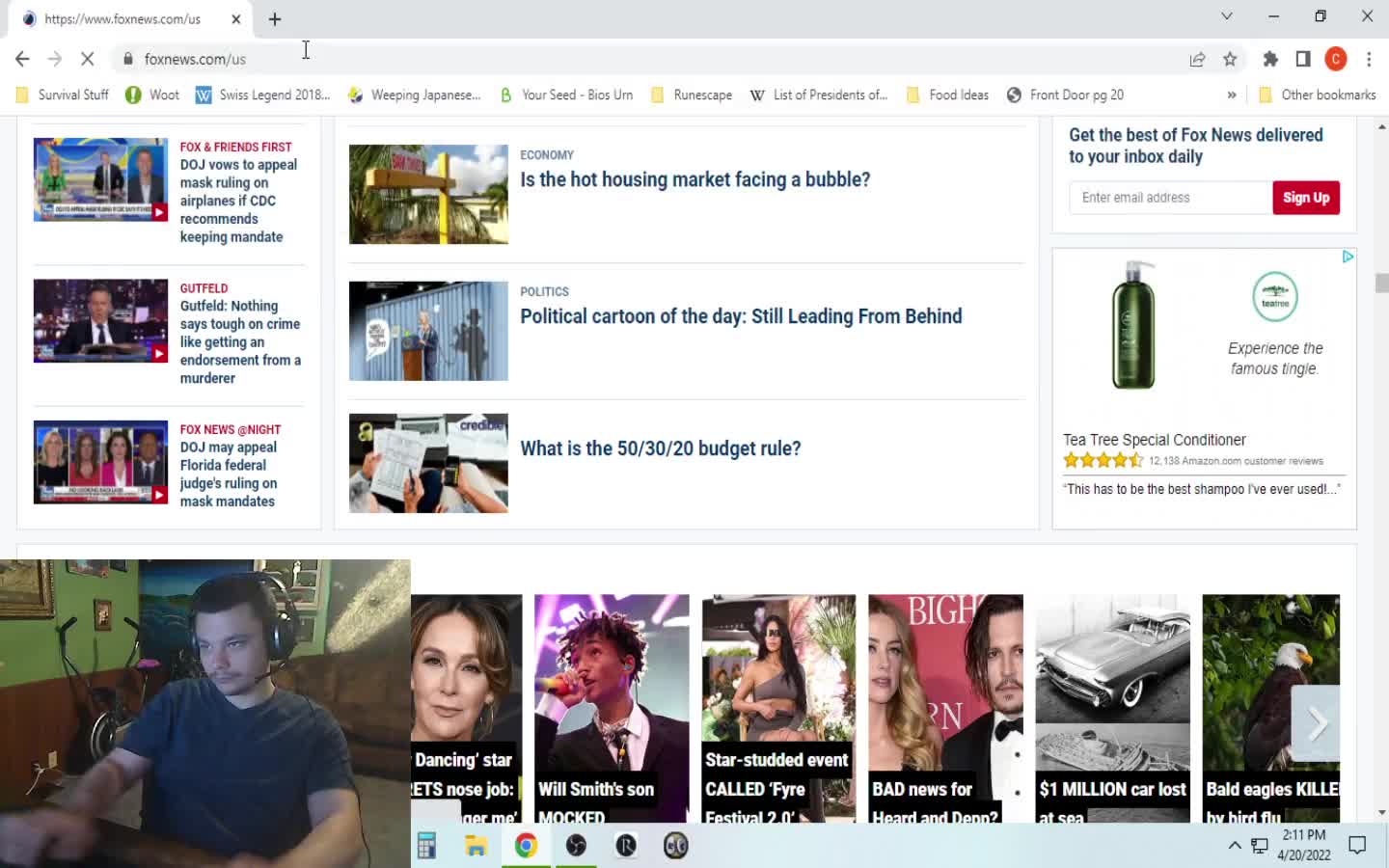
Task: Click housing market sign thumbnail
Action: point(428,194)
